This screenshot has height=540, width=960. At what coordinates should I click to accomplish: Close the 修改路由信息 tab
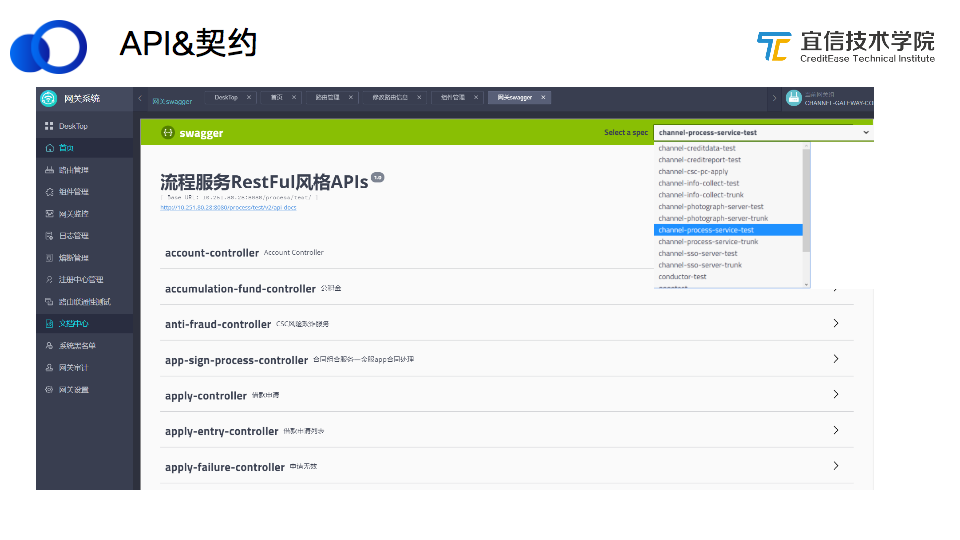click(419, 97)
